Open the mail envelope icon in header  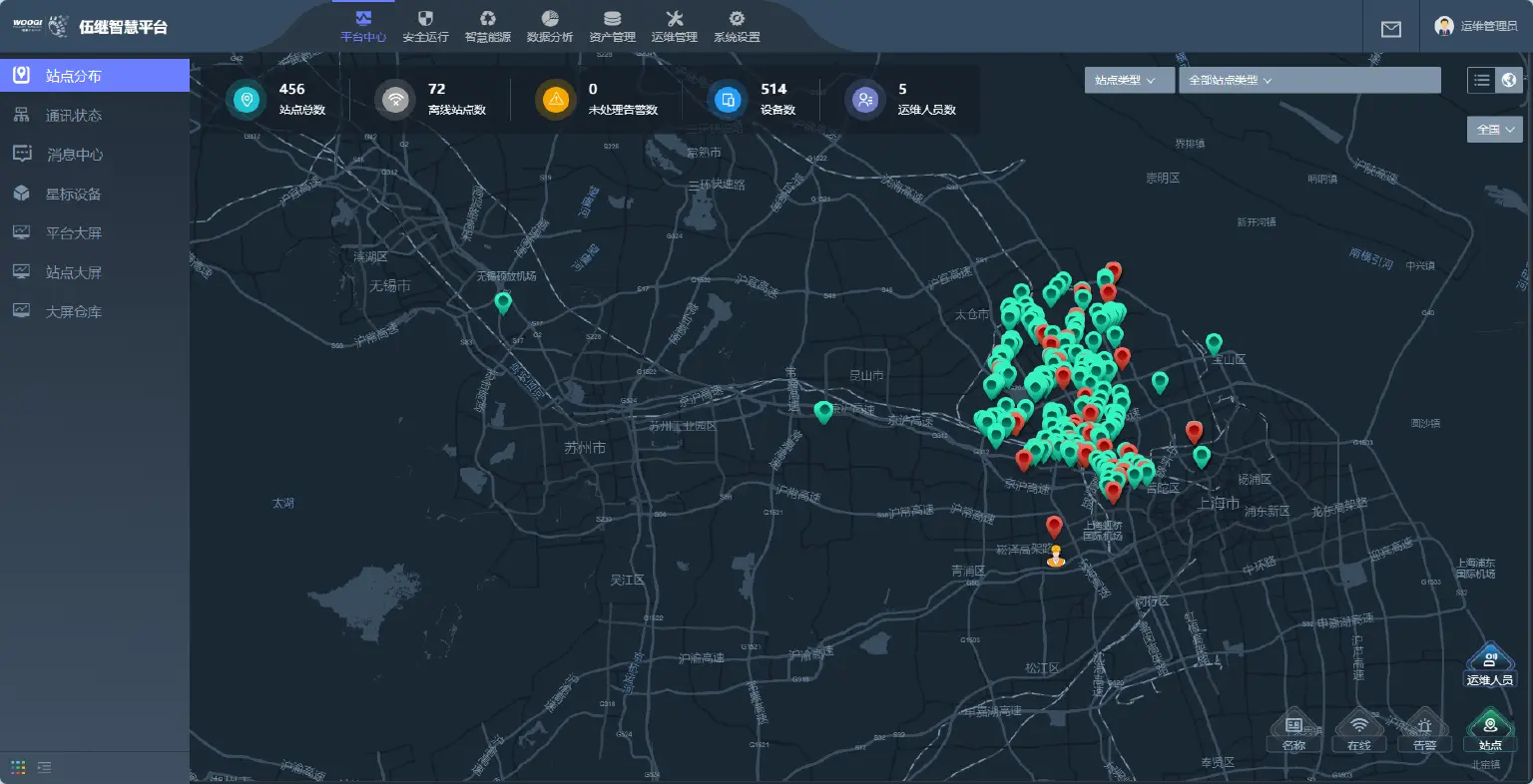(x=1390, y=29)
